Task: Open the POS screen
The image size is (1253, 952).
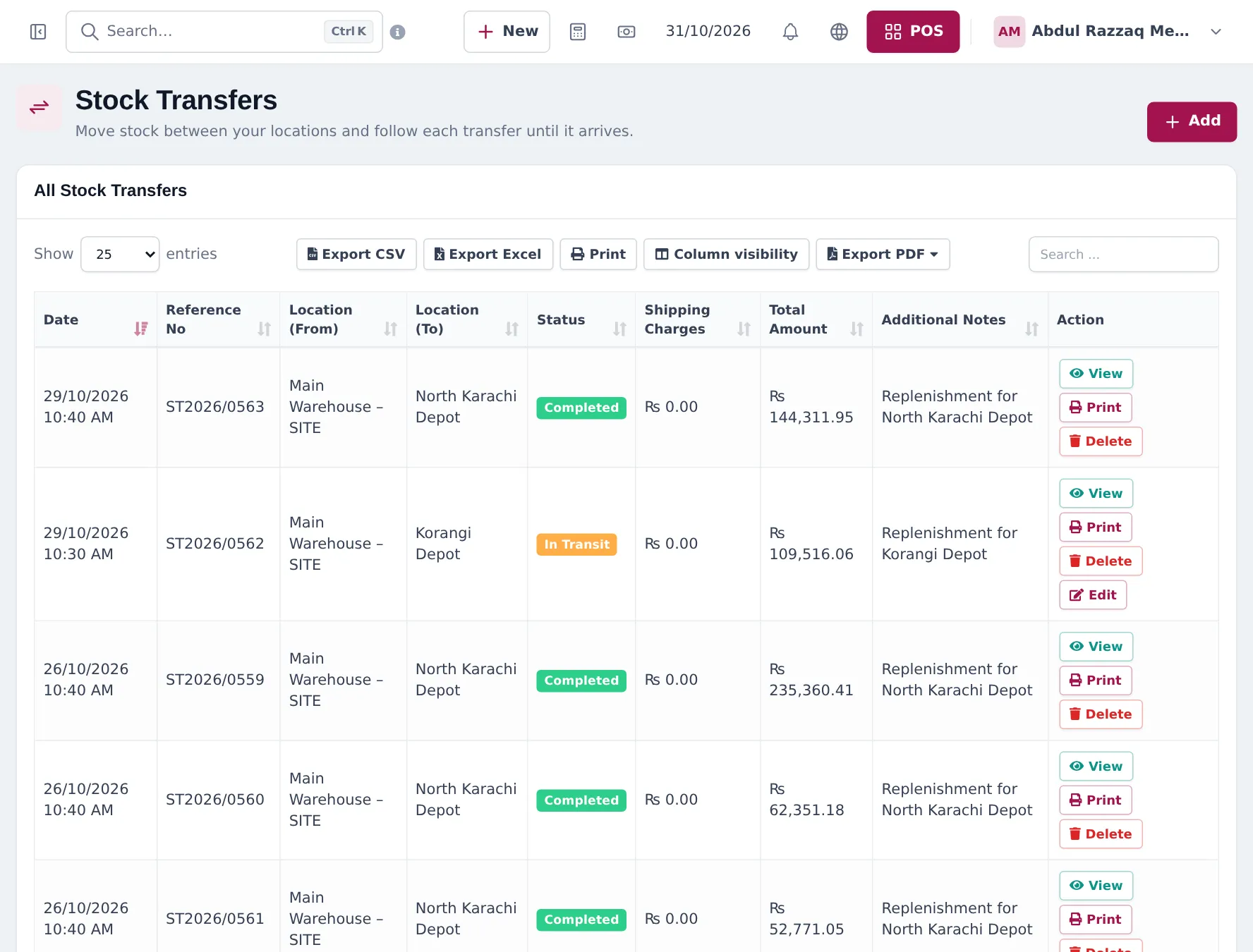Action: (x=913, y=32)
